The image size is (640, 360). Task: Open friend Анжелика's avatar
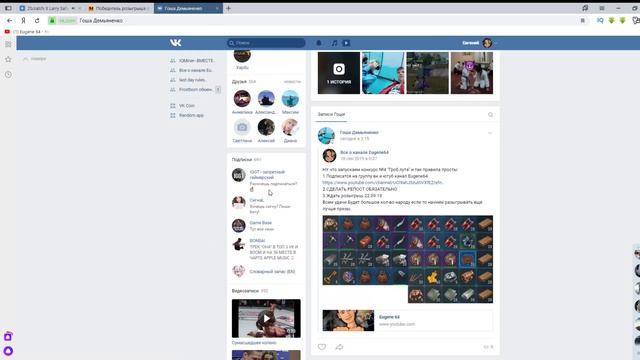[x=242, y=99]
